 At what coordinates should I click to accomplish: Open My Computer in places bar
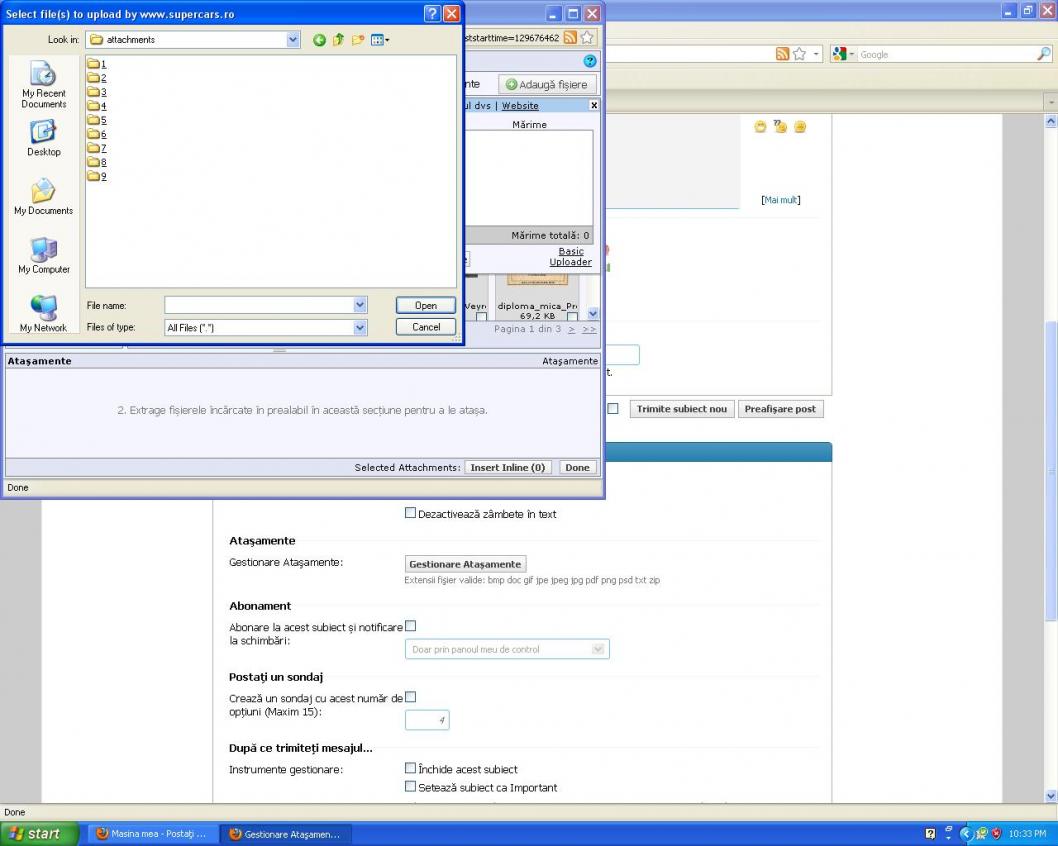tap(43, 256)
